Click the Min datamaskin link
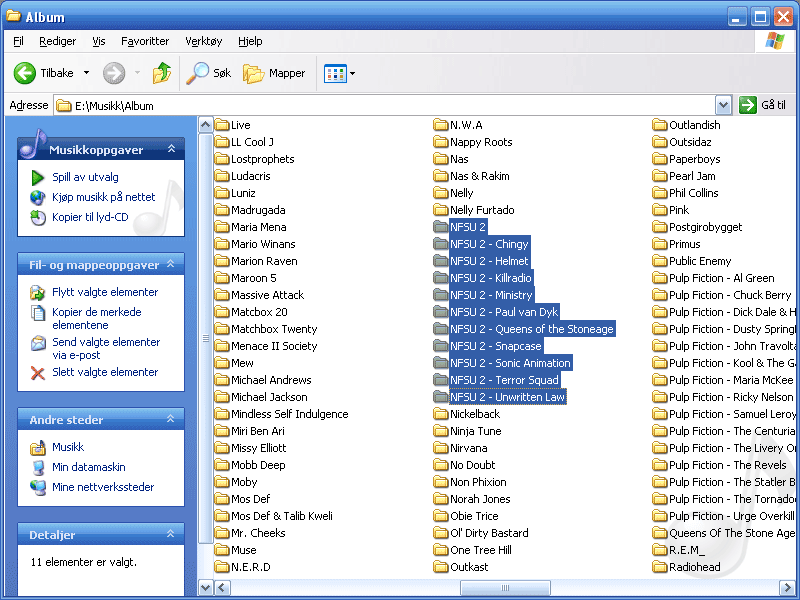This screenshot has width=800, height=600. point(89,467)
